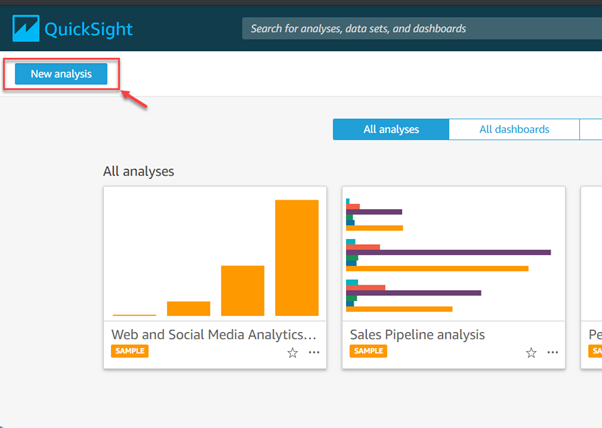This screenshot has width=602, height=428.
Task: Switch to the All dashboards tab
Action: point(514,129)
